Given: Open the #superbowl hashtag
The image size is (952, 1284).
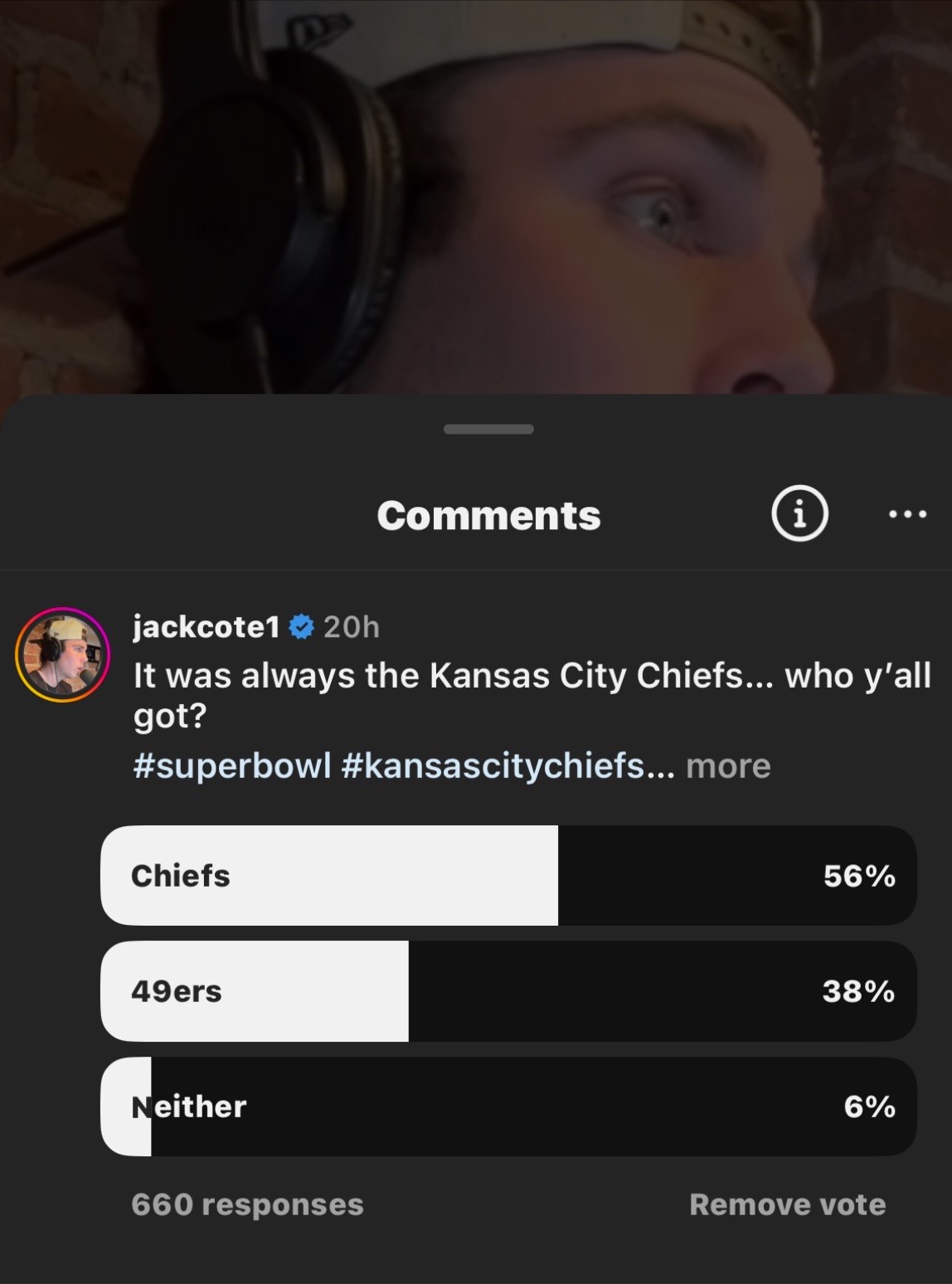Looking at the screenshot, I should click(232, 766).
